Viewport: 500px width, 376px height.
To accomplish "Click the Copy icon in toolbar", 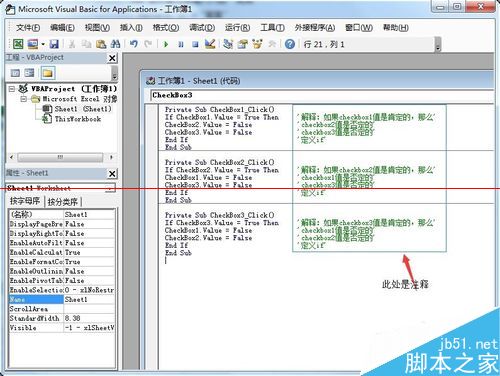I will pos(87,44).
